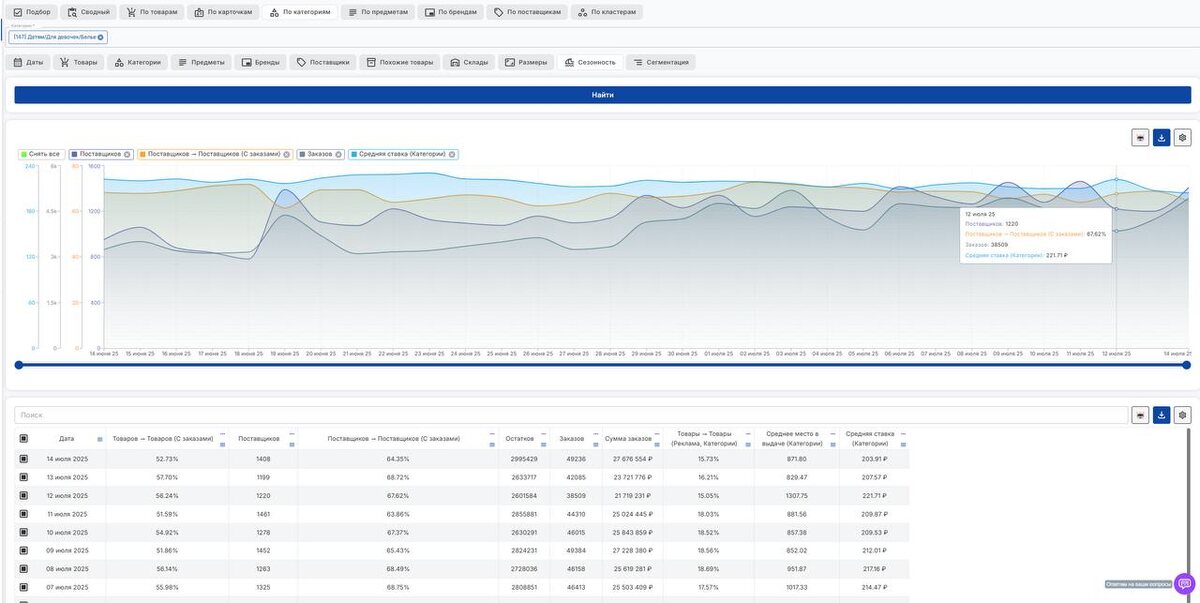Viewport: 1200px width, 603px height.
Task: Click the Найти button
Action: [x=602, y=95]
